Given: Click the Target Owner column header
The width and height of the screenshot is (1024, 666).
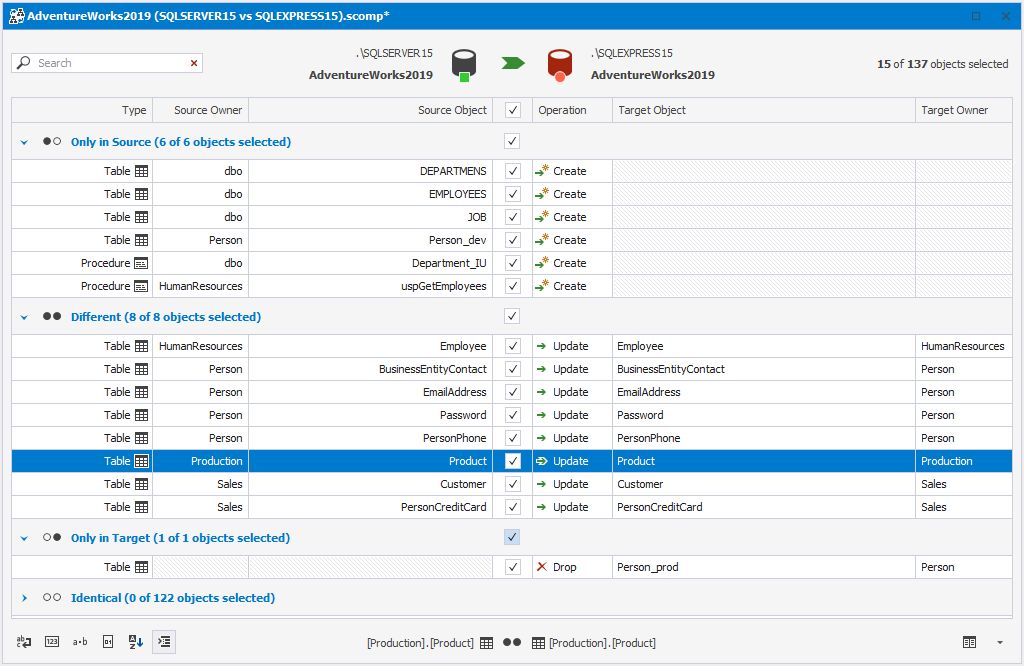Looking at the screenshot, I should click(x=963, y=110).
